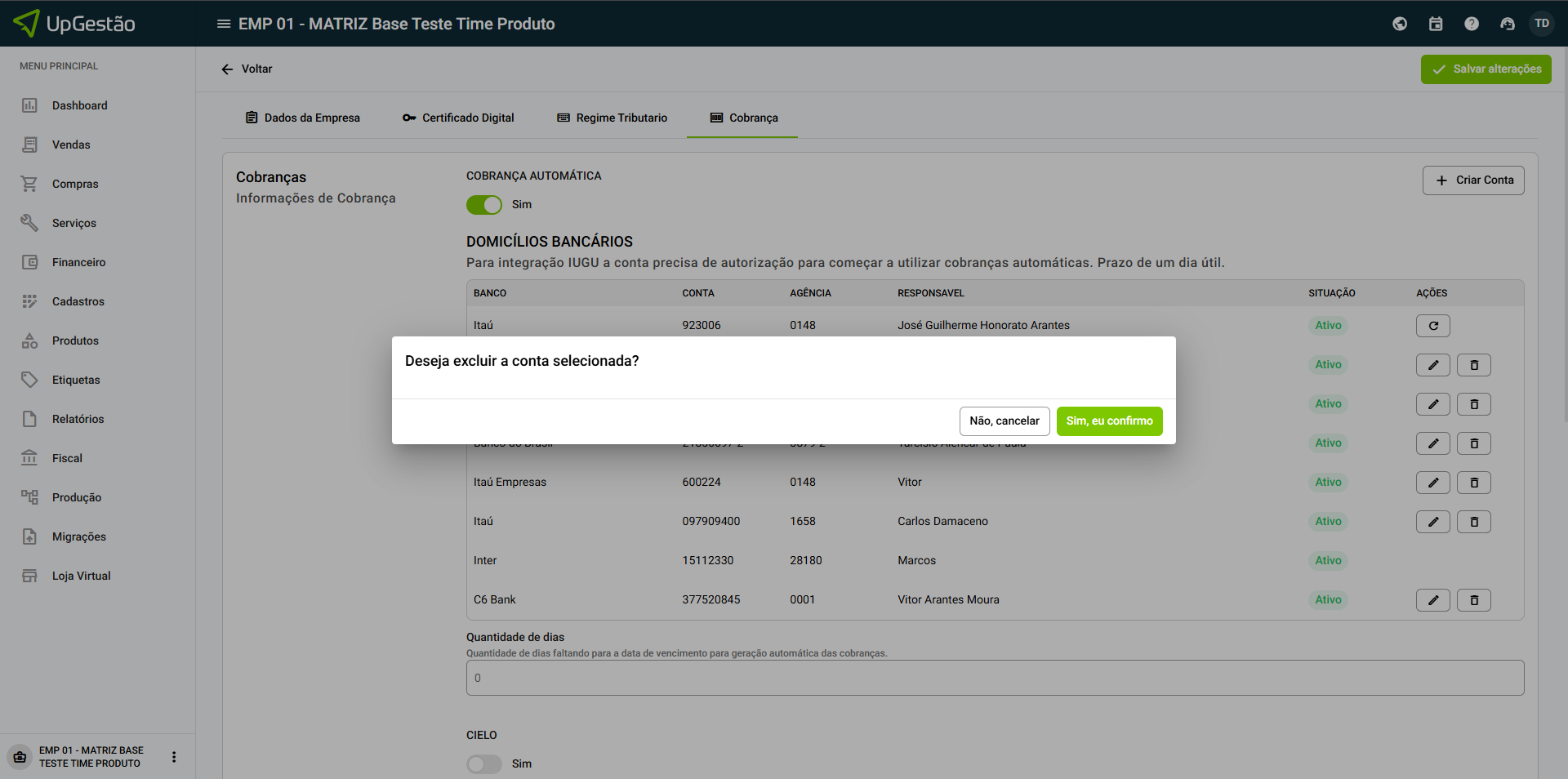The width and height of the screenshot is (1568, 779).
Task: Enable the CIELO toggle
Action: [x=484, y=763]
